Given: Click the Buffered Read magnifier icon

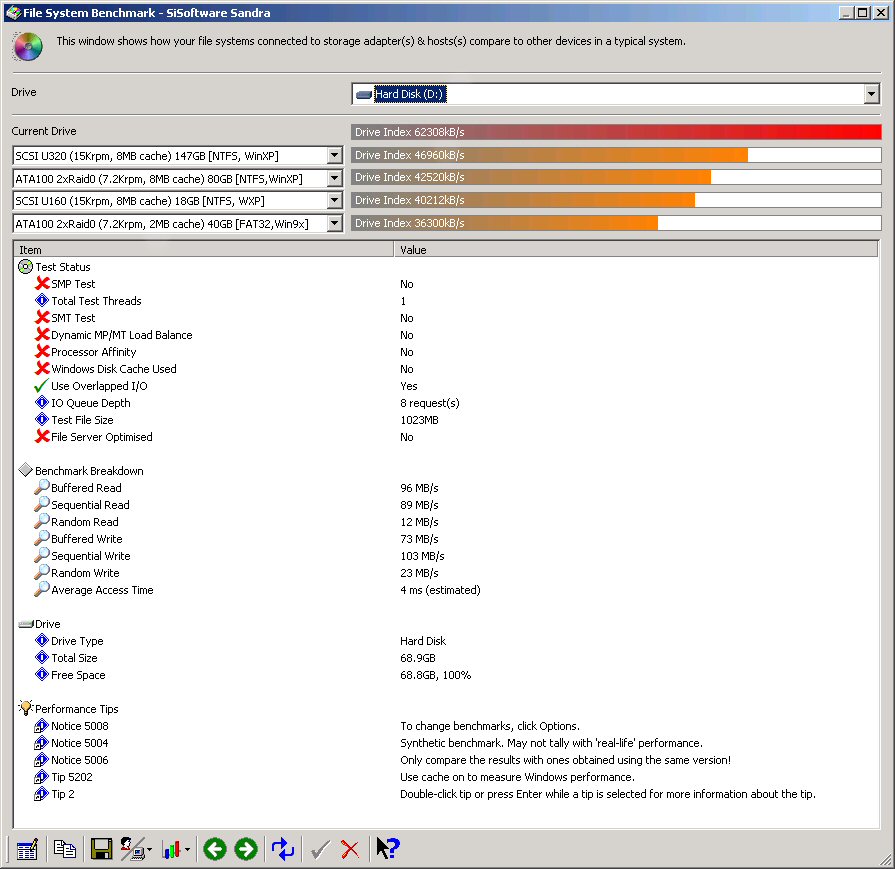Looking at the screenshot, I should [42, 487].
